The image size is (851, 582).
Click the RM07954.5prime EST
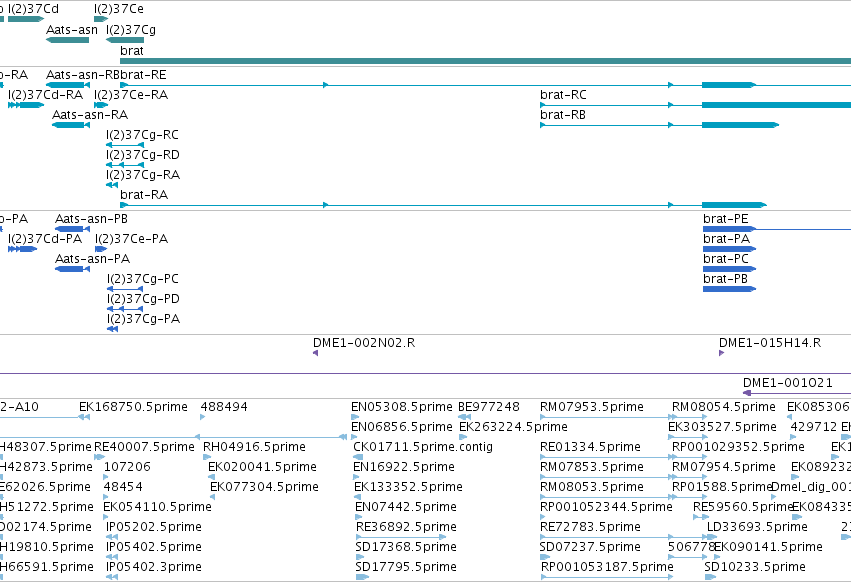click(x=723, y=467)
